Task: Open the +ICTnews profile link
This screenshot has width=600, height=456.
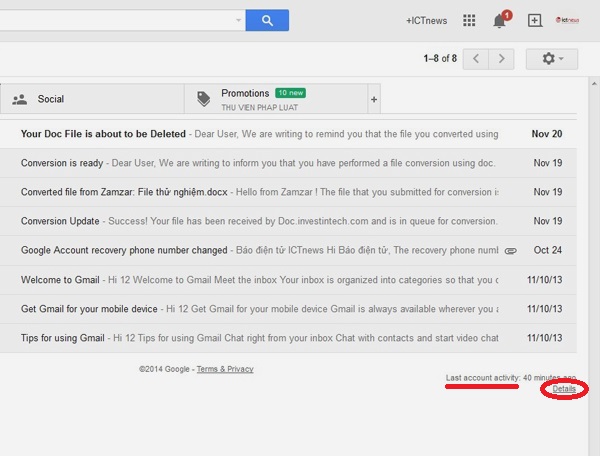Action: point(426,20)
